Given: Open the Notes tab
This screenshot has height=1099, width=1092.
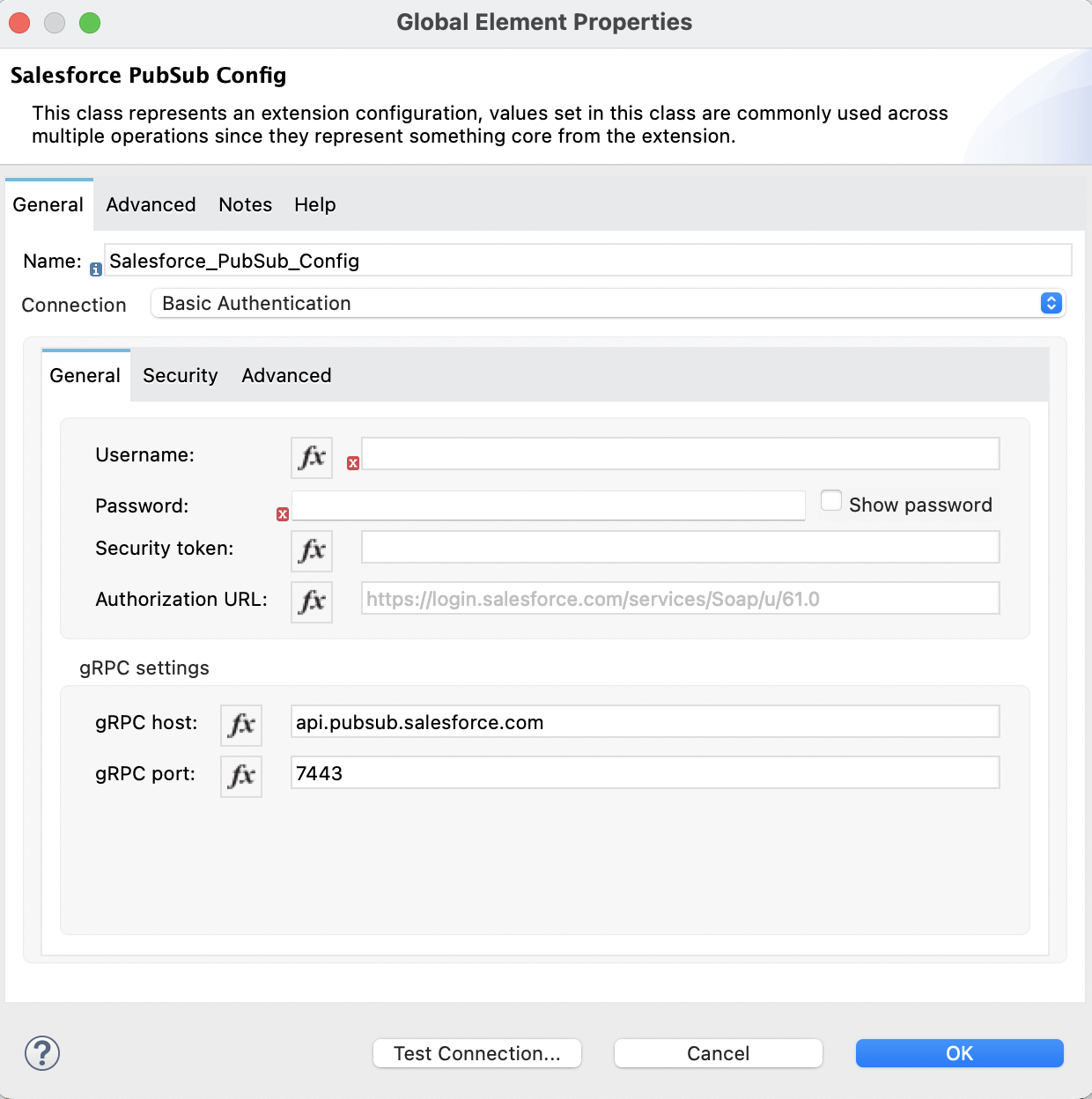Looking at the screenshot, I should pyautogui.click(x=245, y=204).
